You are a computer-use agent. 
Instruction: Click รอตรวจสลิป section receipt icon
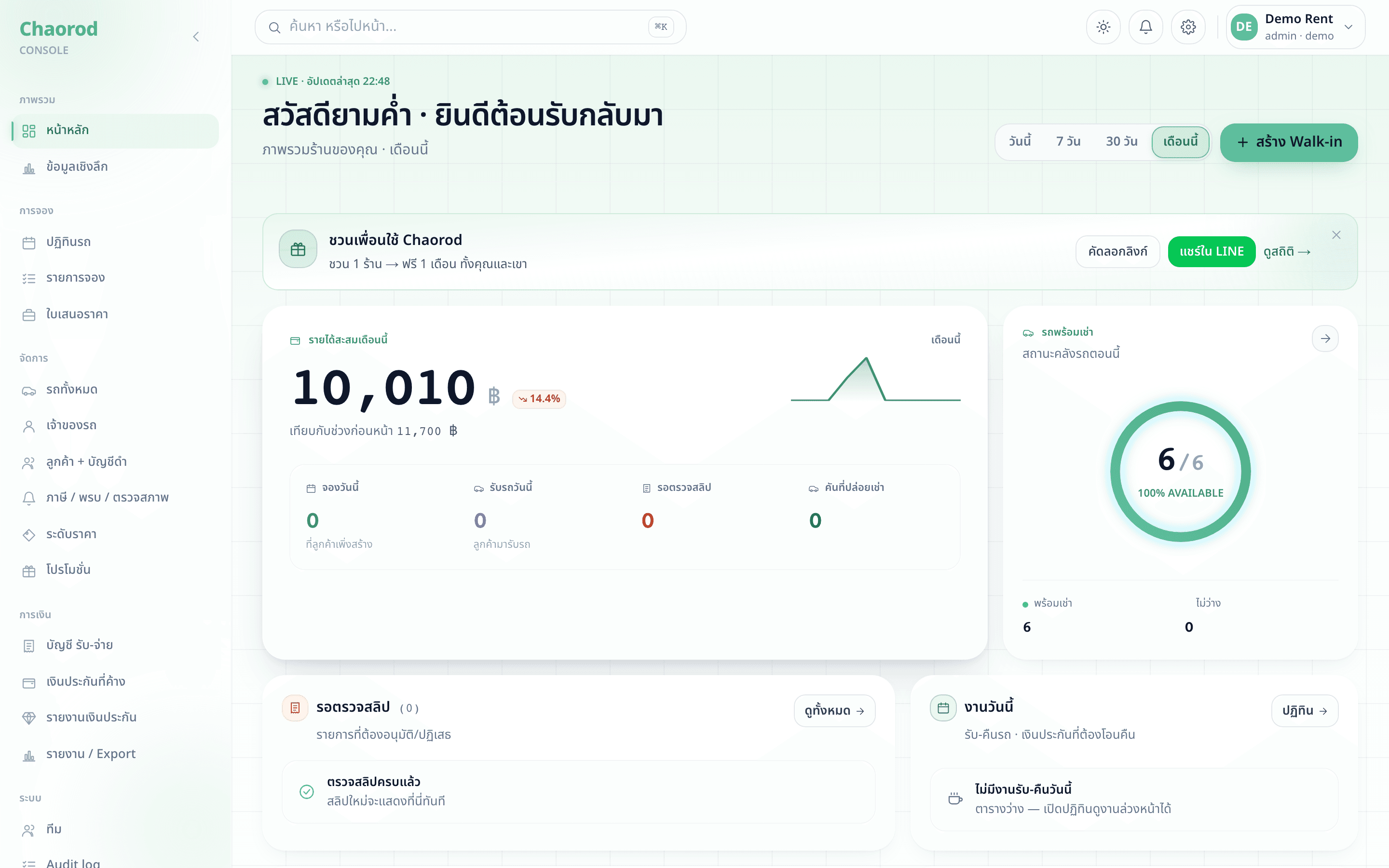coord(295,708)
